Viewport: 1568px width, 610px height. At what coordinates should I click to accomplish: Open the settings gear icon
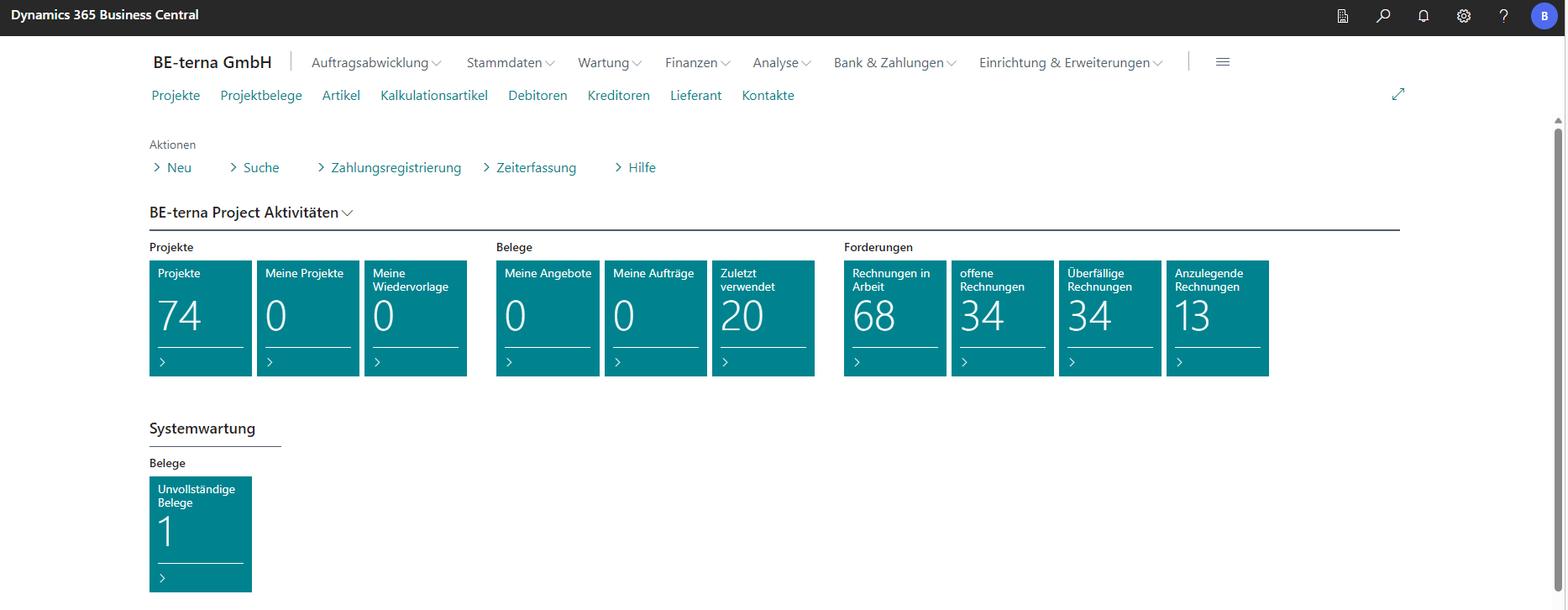[1464, 16]
